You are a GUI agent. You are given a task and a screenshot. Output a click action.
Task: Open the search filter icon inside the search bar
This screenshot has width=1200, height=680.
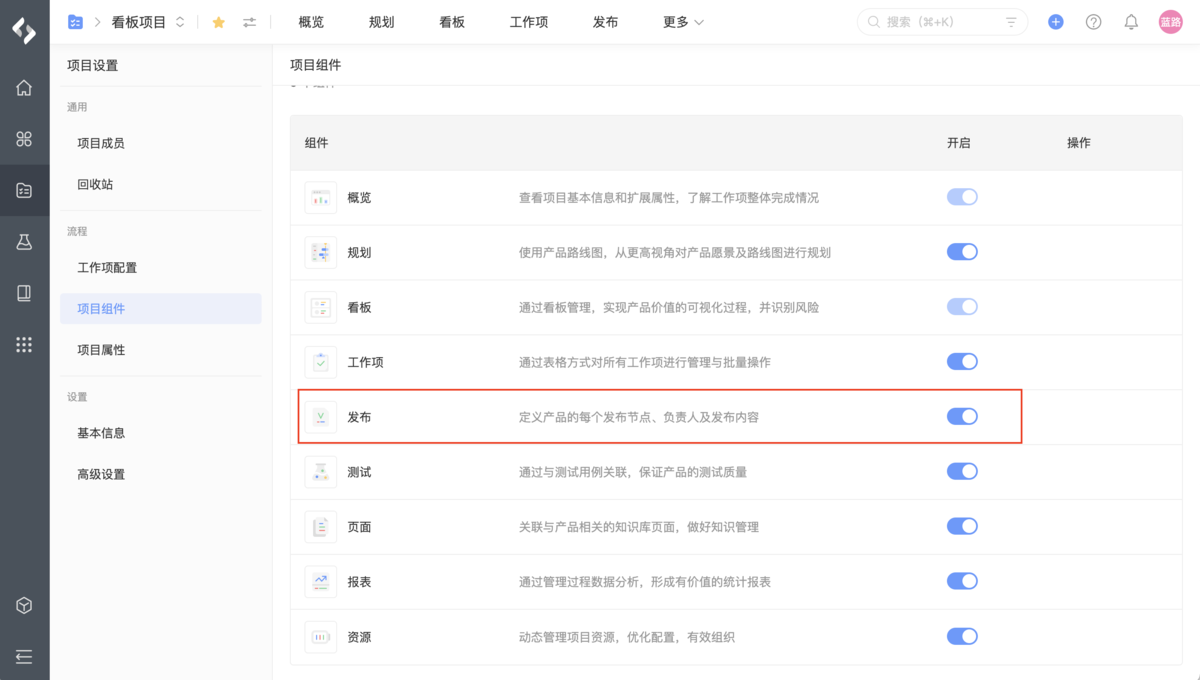[x=1011, y=21]
